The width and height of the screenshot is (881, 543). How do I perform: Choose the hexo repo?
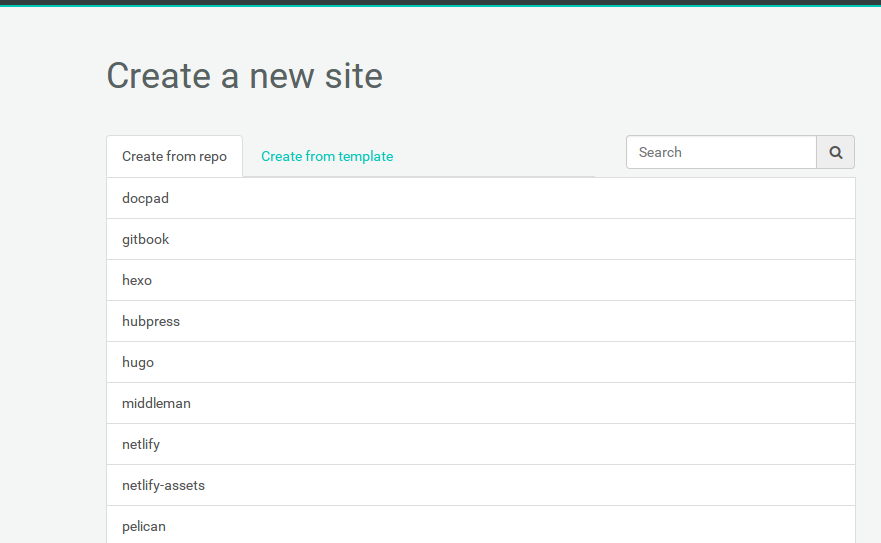coord(481,280)
